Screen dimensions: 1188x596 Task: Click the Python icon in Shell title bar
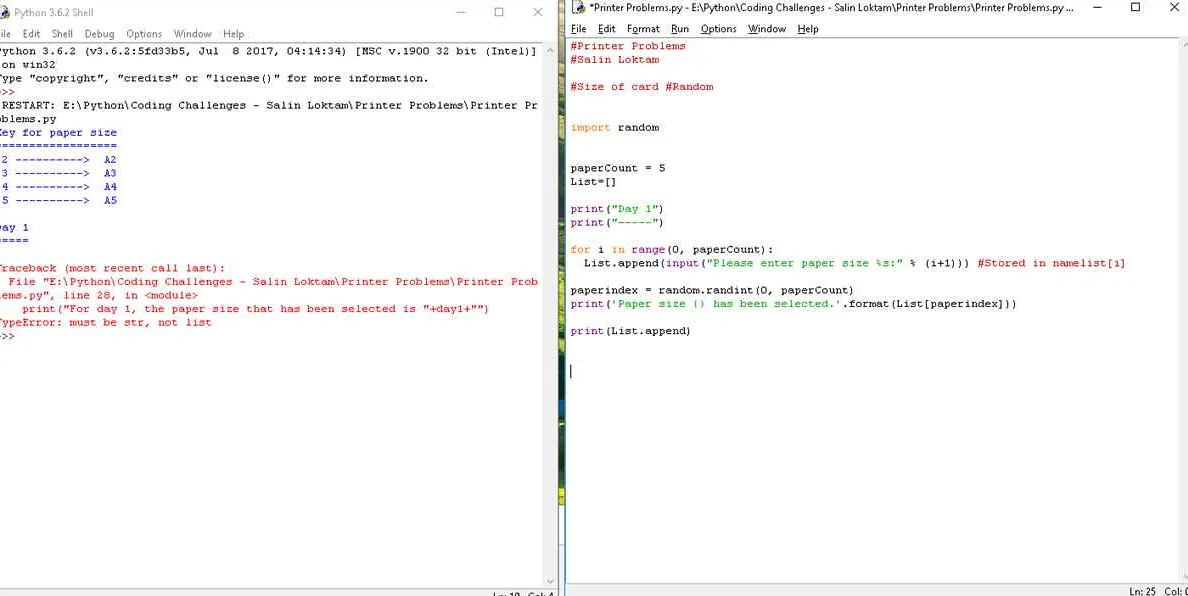5,12
